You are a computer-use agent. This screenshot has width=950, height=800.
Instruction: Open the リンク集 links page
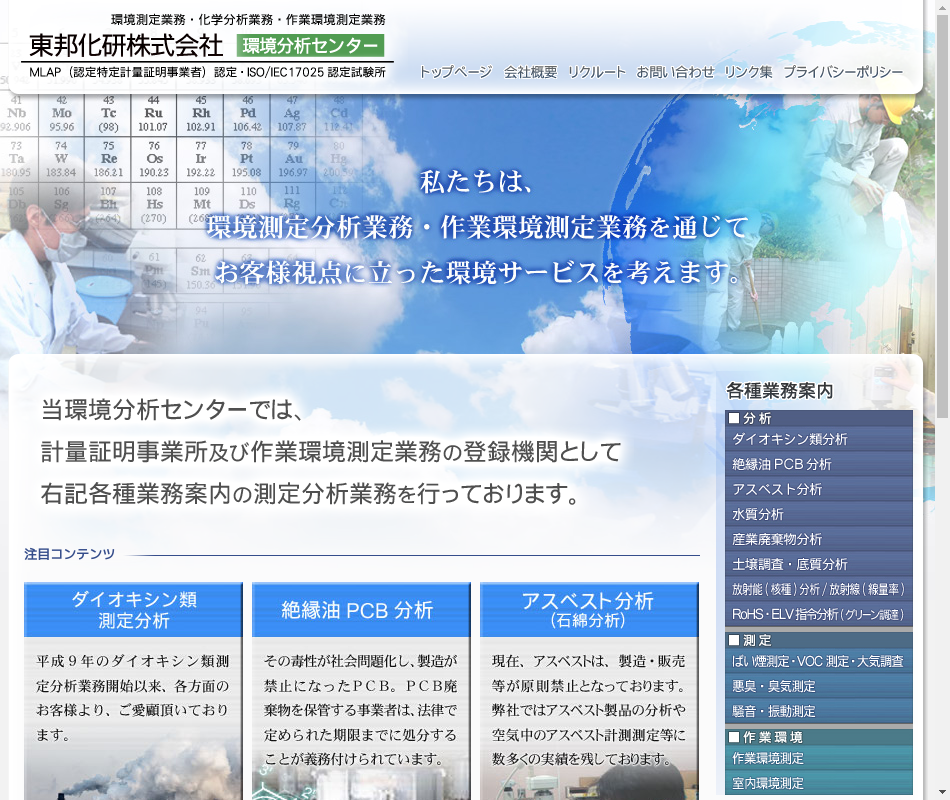click(748, 72)
